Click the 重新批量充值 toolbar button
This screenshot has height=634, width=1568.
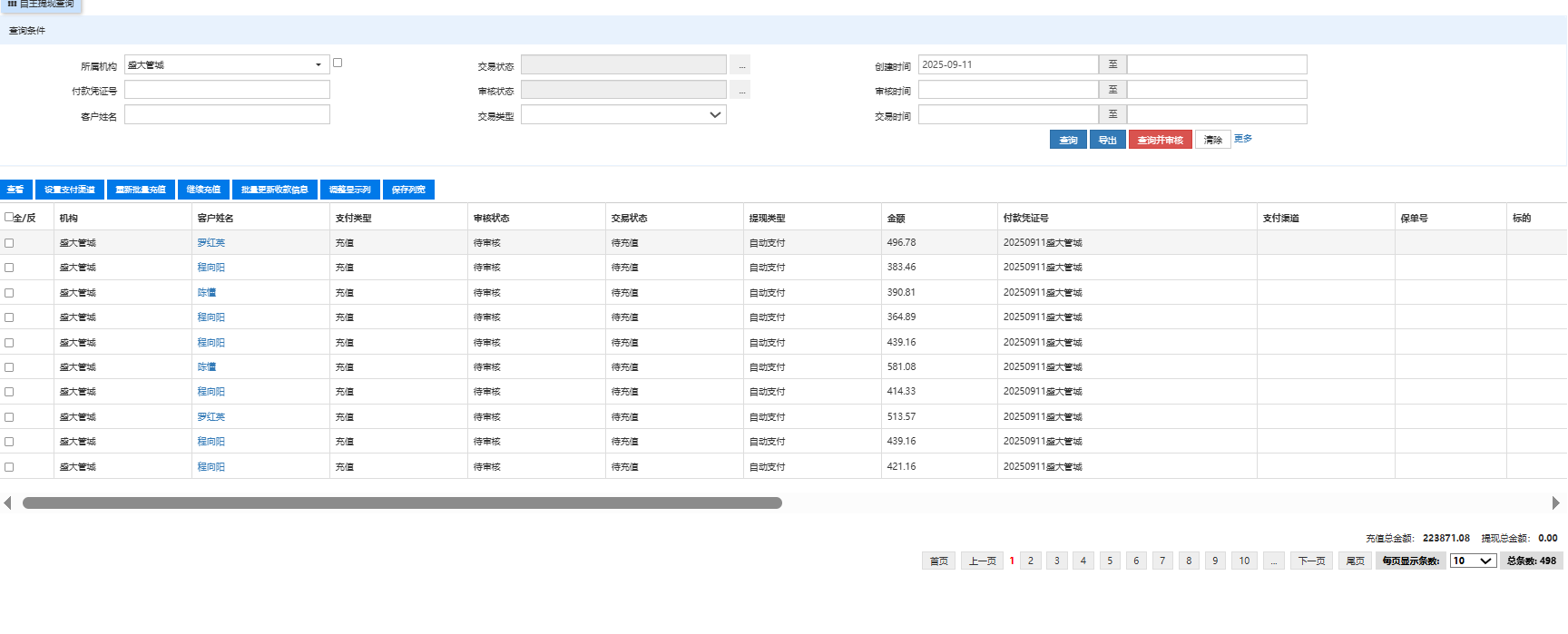click(x=141, y=190)
